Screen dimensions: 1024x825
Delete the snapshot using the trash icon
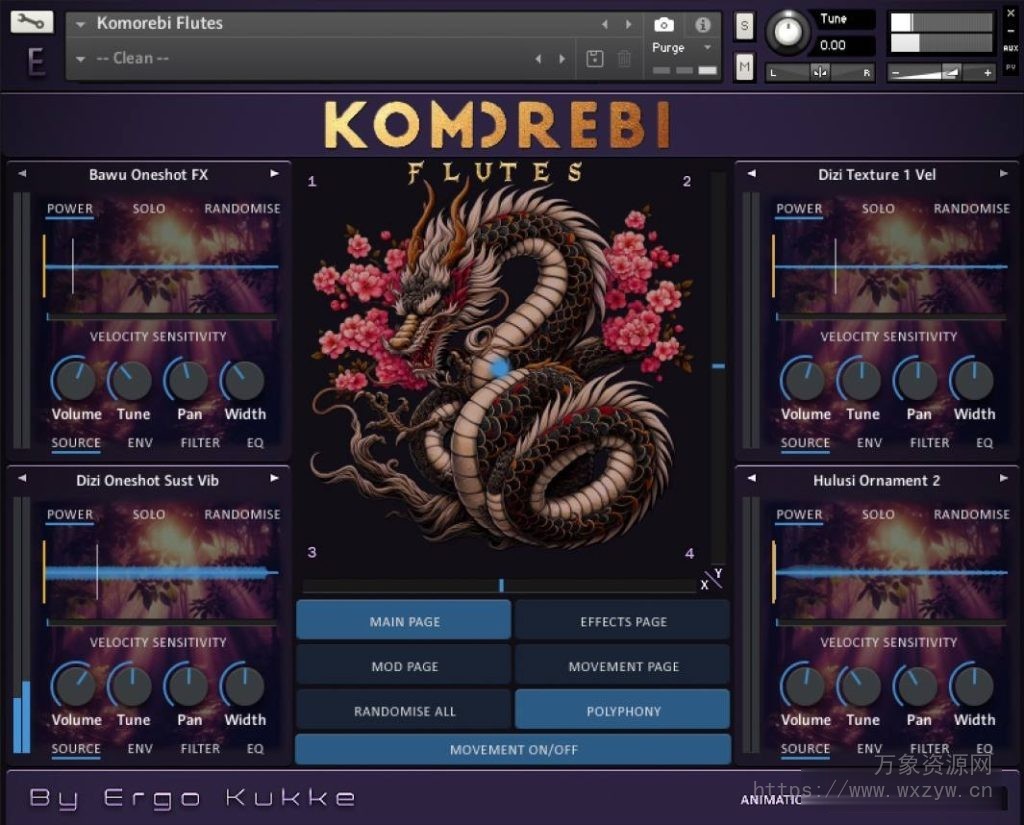[x=624, y=58]
